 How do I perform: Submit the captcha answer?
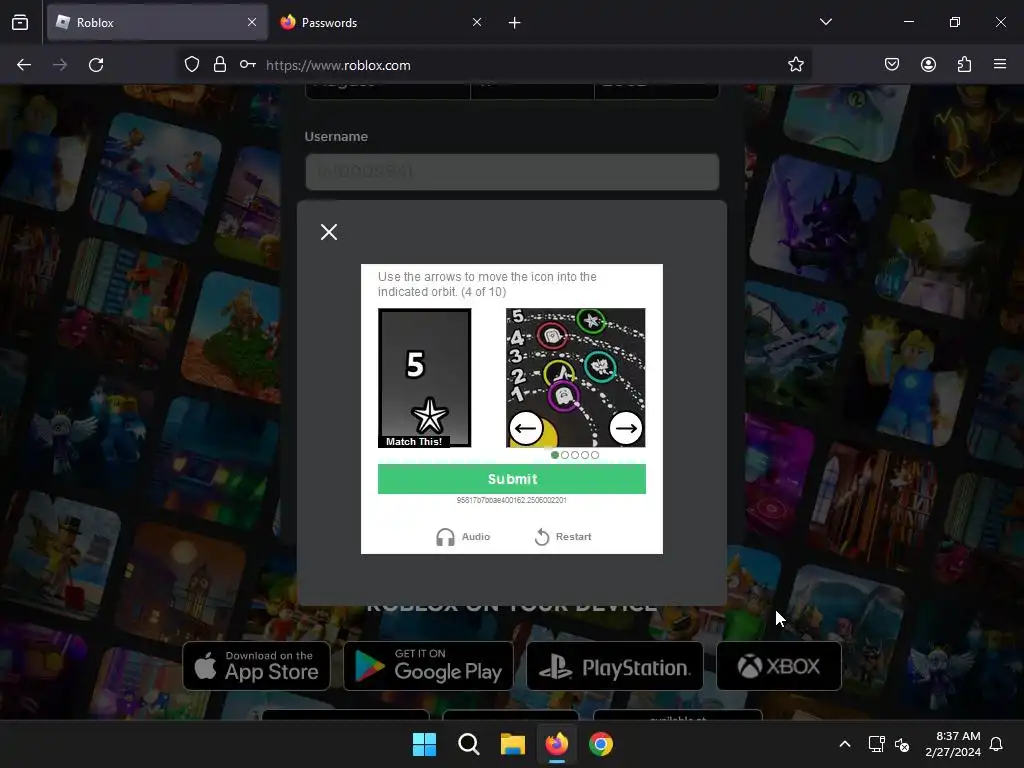pos(512,479)
